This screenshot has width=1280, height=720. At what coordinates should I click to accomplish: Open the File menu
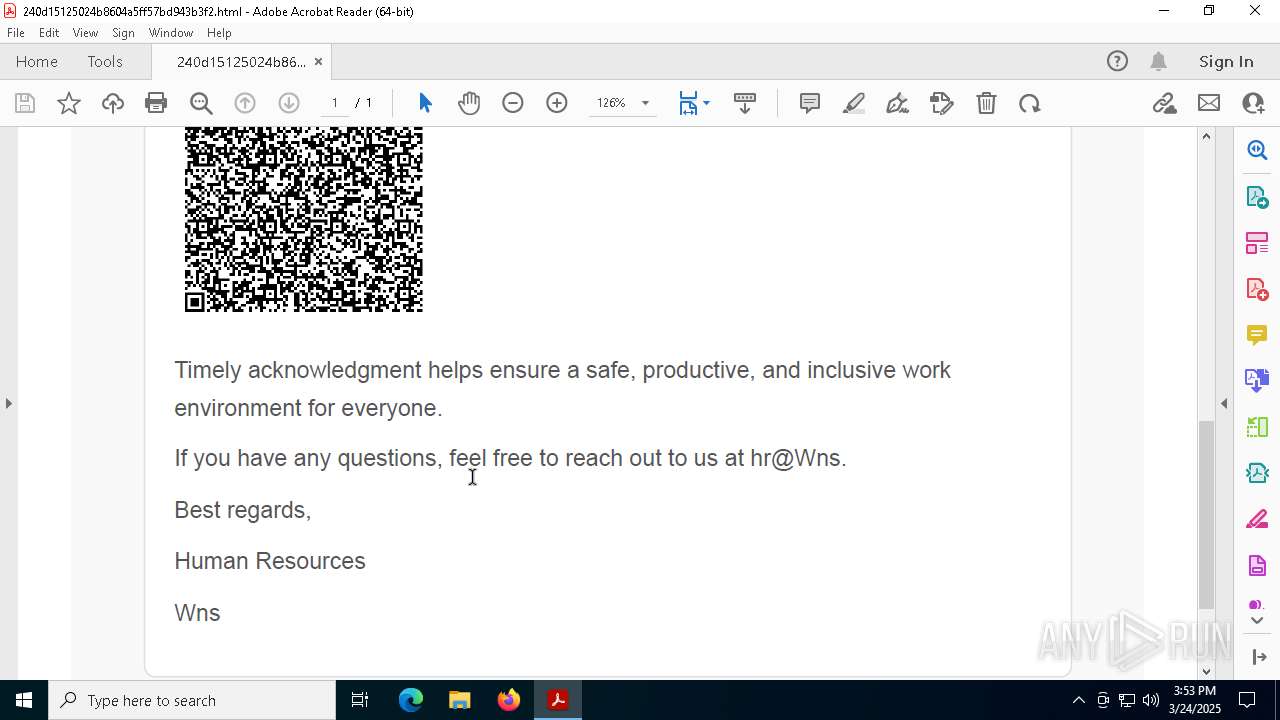(x=16, y=33)
